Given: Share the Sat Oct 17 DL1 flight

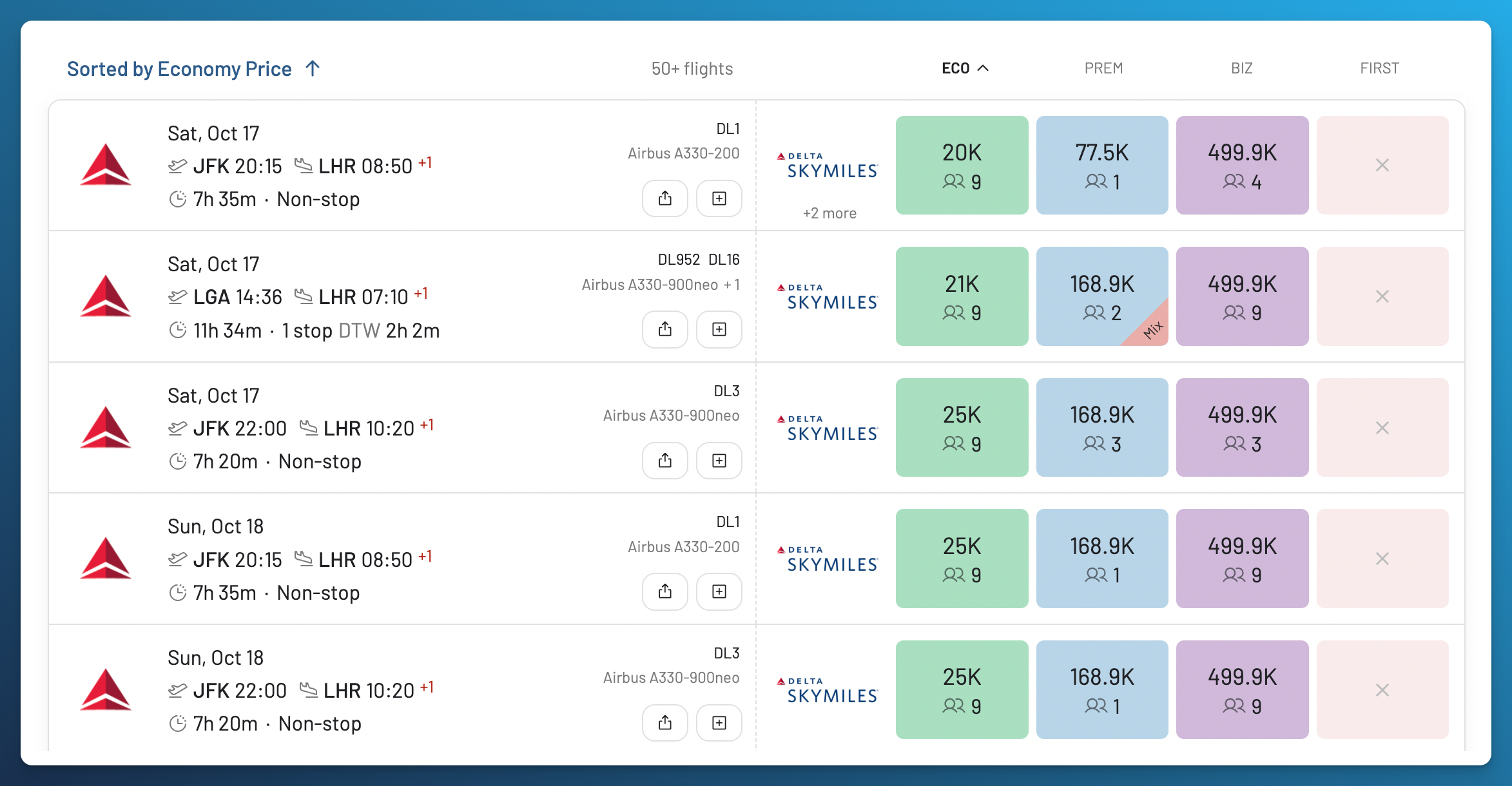Looking at the screenshot, I should click(665, 198).
